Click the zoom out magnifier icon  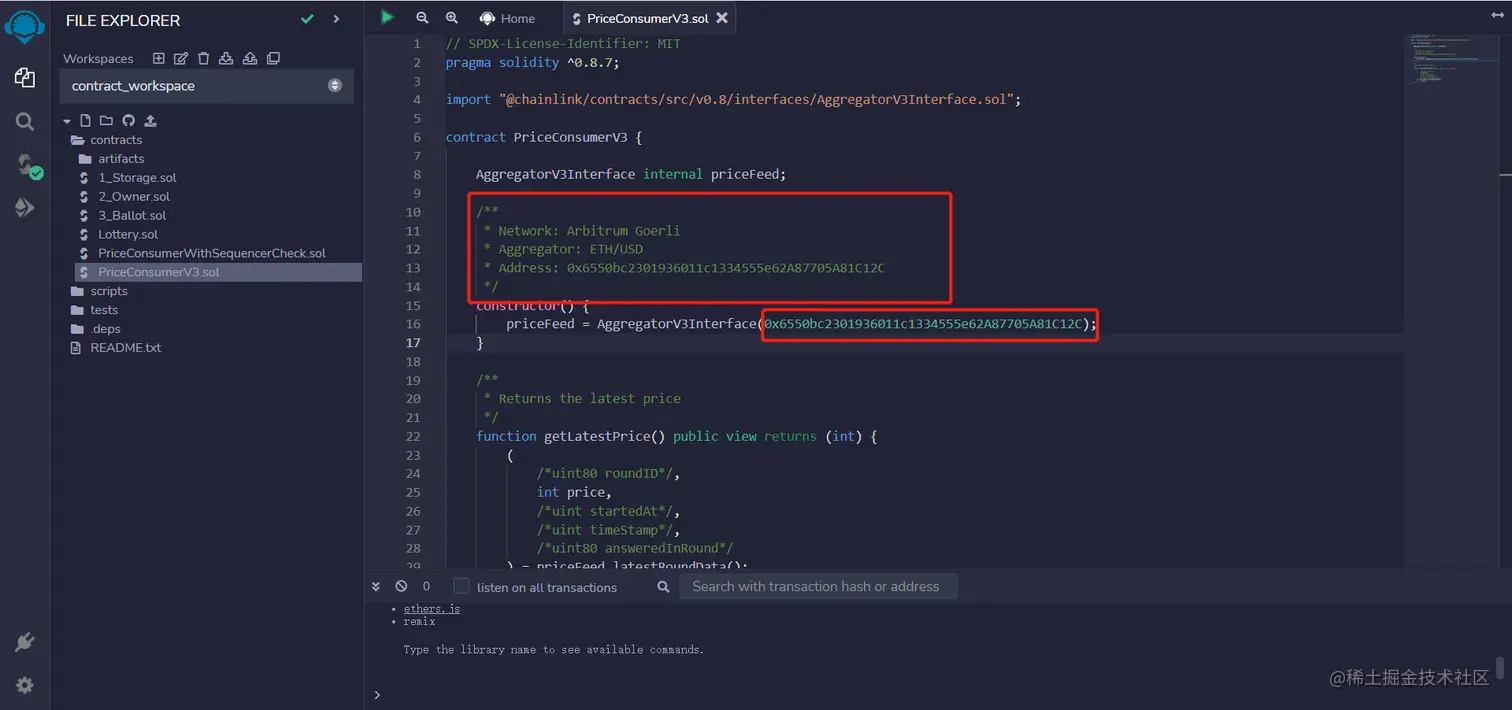coord(422,18)
